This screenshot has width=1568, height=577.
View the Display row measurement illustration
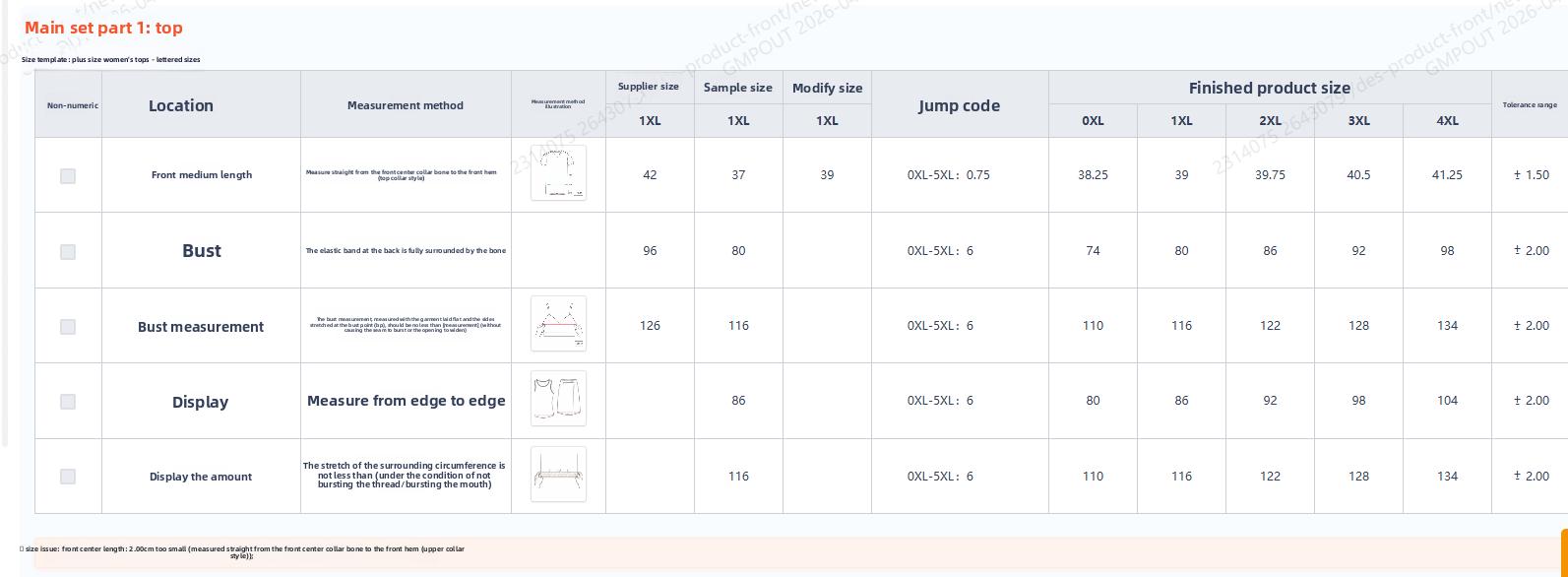click(x=558, y=399)
